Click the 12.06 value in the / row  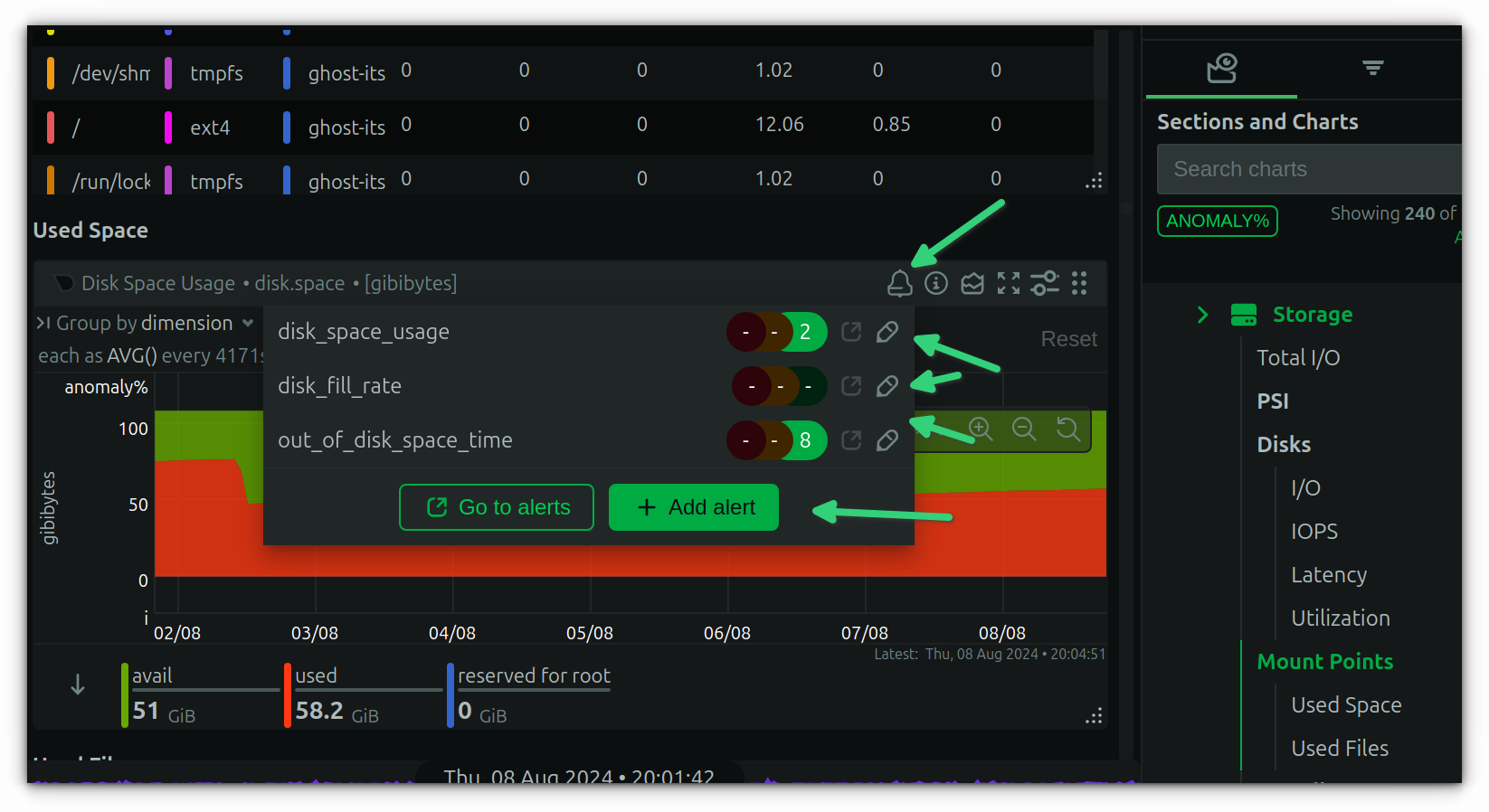tap(780, 124)
